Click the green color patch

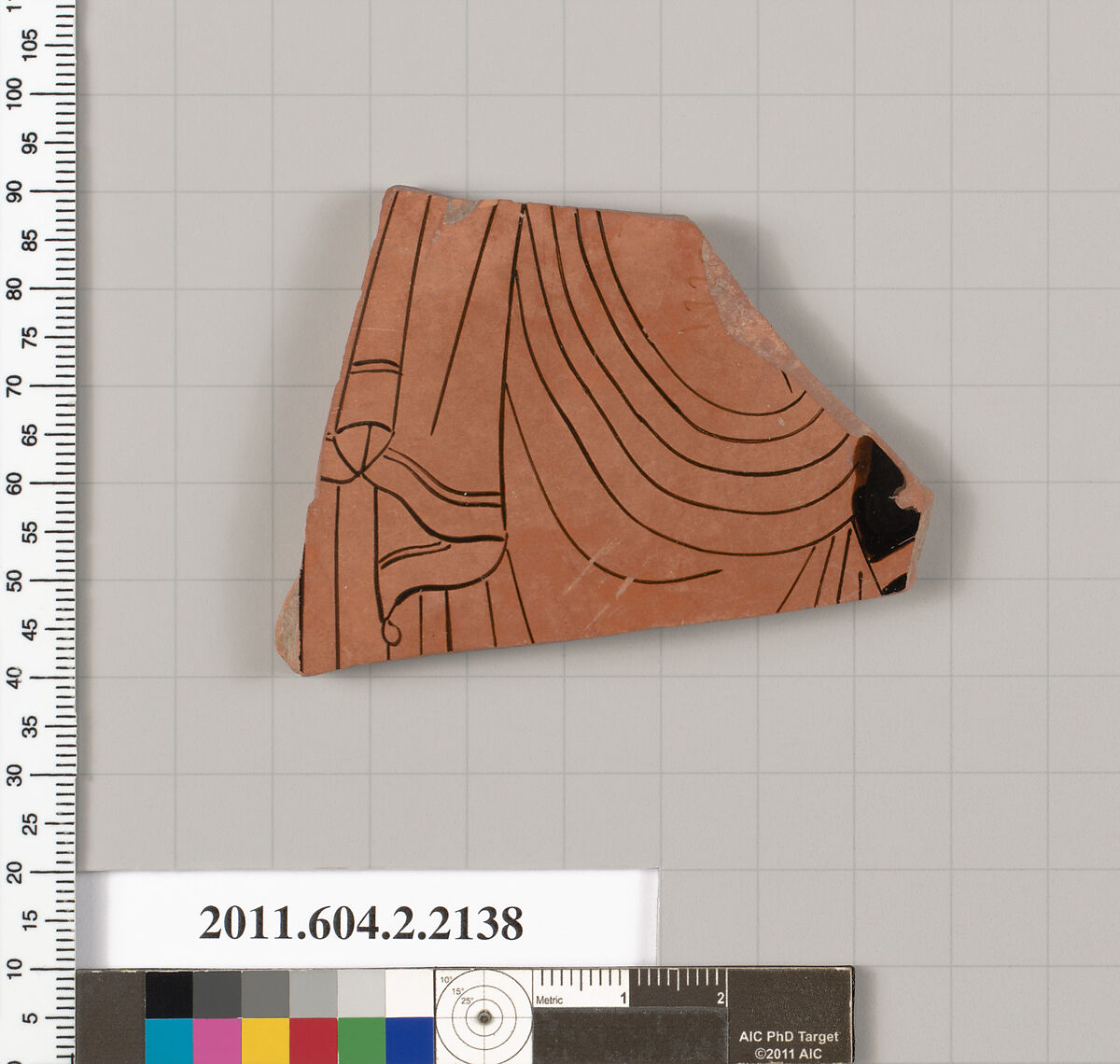click(361, 1040)
